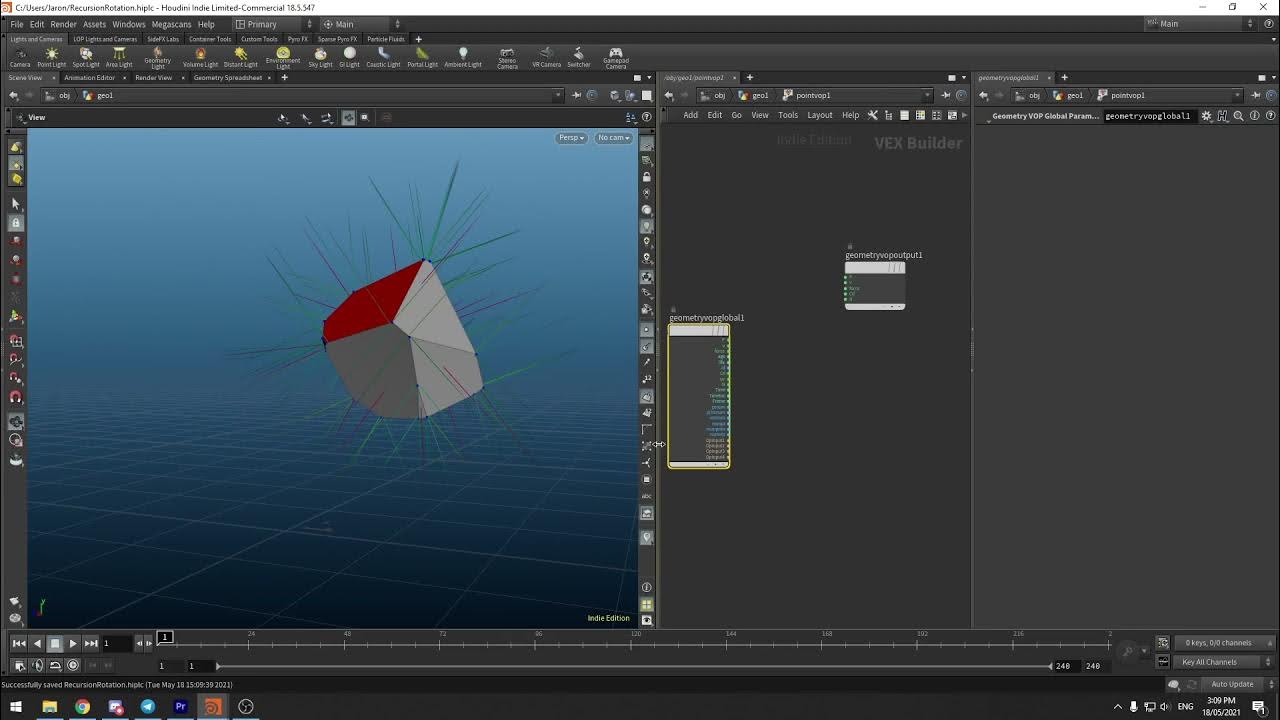Open network editor wrench tools icon
Screen dimensions: 1280x720
pyautogui.click(x=873, y=115)
